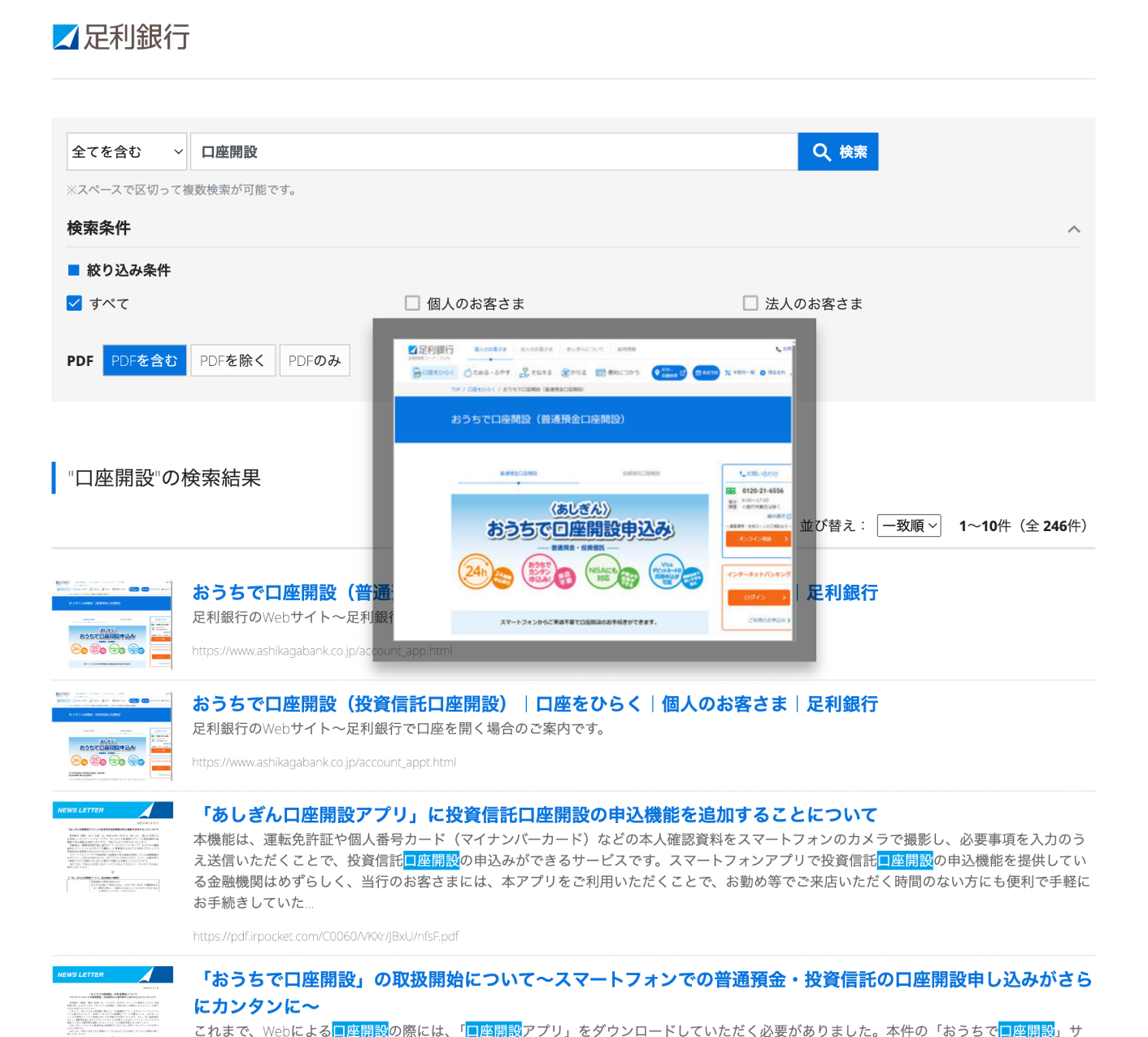Select the PDFを含む filter option
The height and width of the screenshot is (1037, 1148).
coord(145,360)
